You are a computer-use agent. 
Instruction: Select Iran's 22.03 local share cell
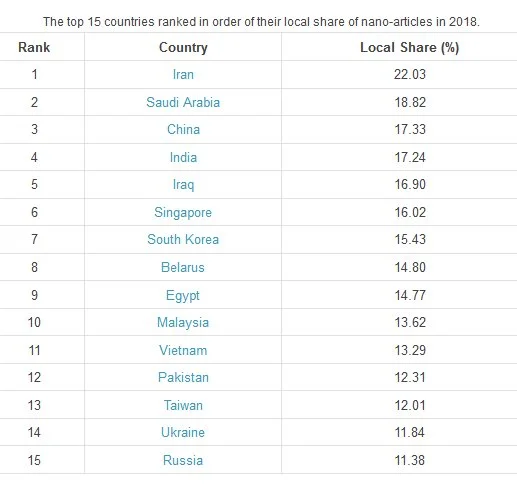pos(410,74)
